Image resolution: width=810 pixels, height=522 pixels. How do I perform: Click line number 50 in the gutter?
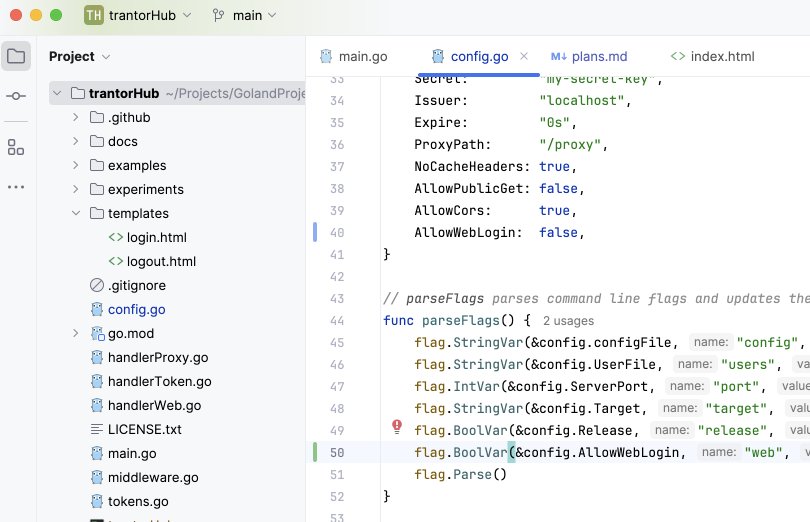click(337, 453)
